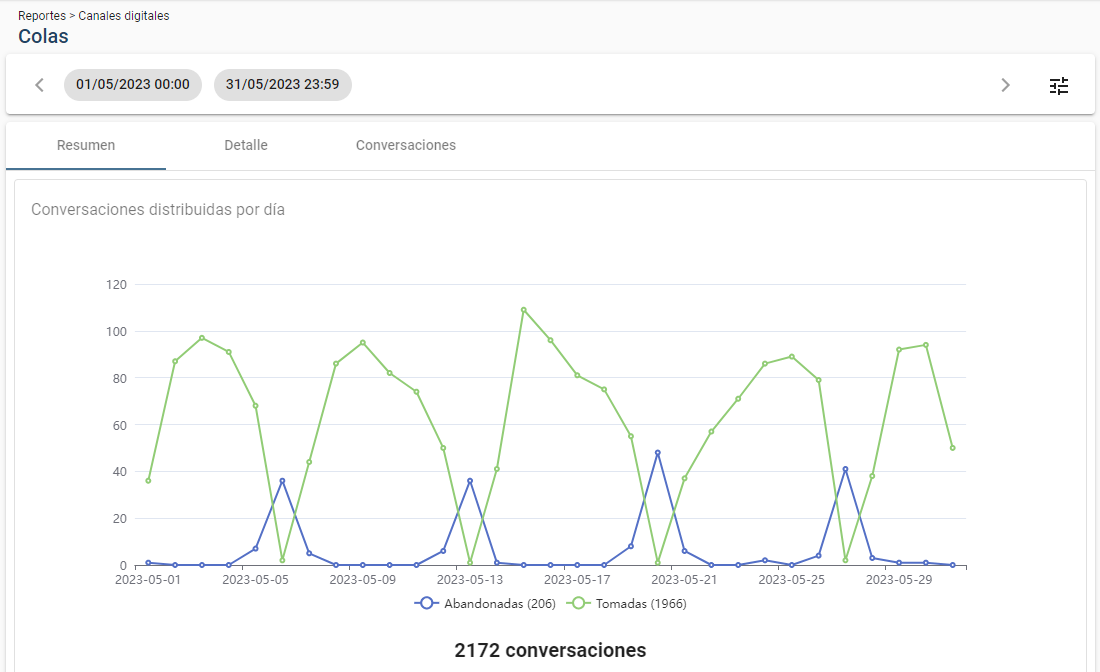Click the y-axis value 60
This screenshot has width=1100, height=672.
(x=120, y=426)
